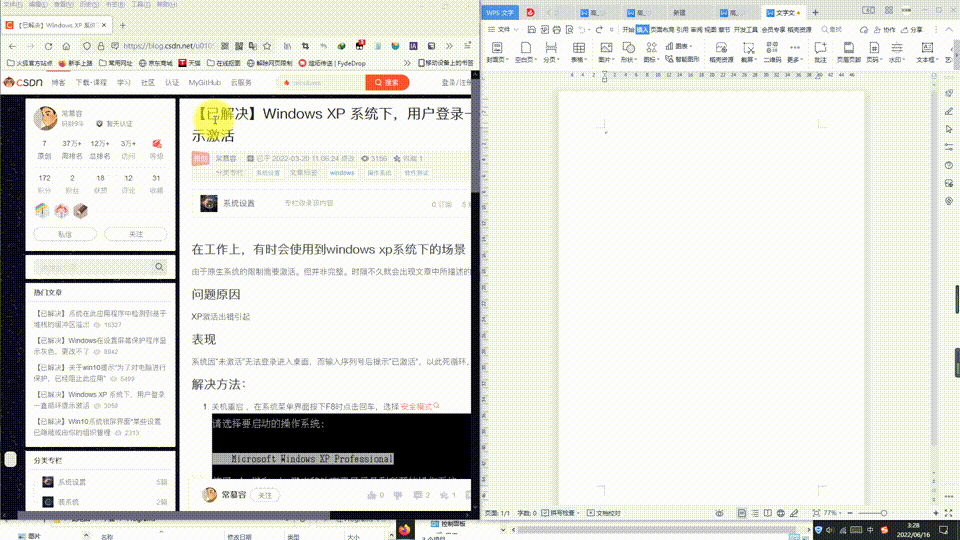The width and height of the screenshot is (960, 540).
Task: Click the 分享 button in WPS
Action: [x=912, y=29]
